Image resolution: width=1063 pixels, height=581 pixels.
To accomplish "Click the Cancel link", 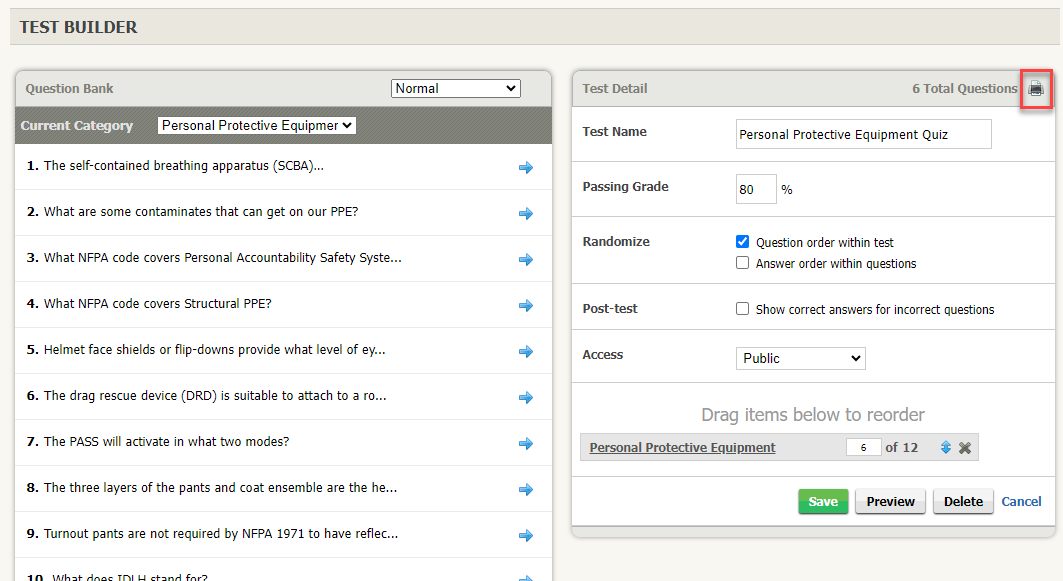I will coord(1021,502).
